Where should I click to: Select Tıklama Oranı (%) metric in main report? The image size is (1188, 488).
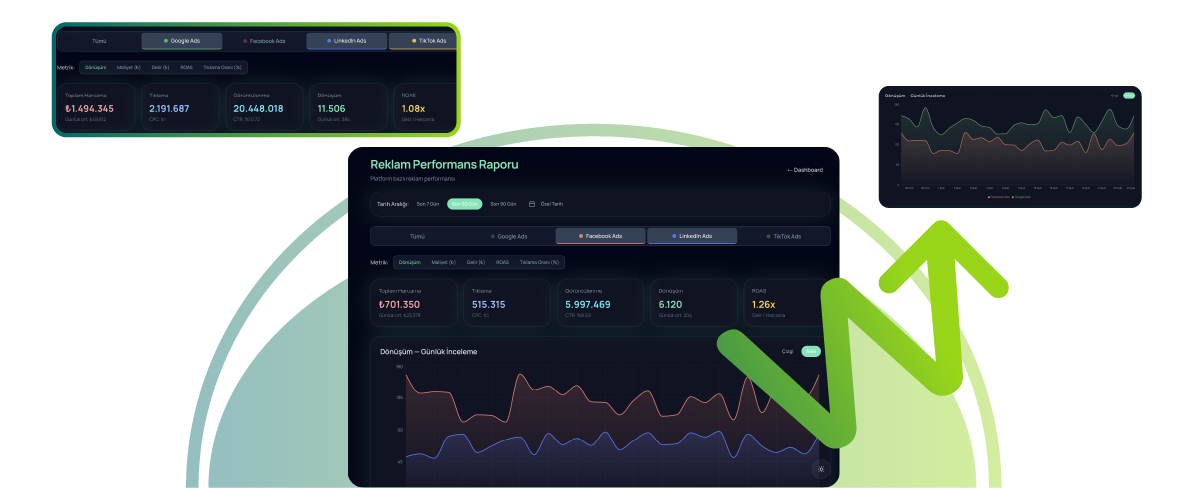pos(540,262)
